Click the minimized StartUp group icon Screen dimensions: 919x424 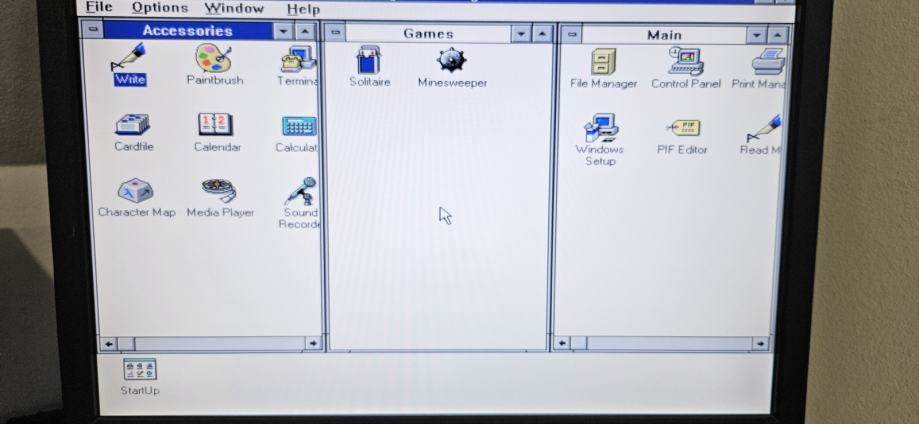click(x=139, y=369)
